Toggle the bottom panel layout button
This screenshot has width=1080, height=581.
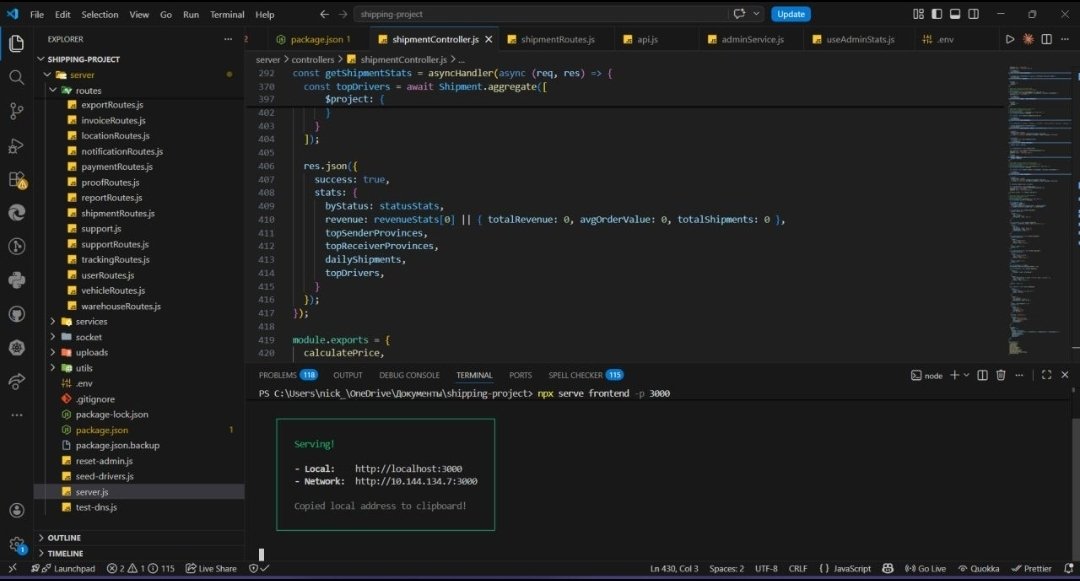coord(955,14)
